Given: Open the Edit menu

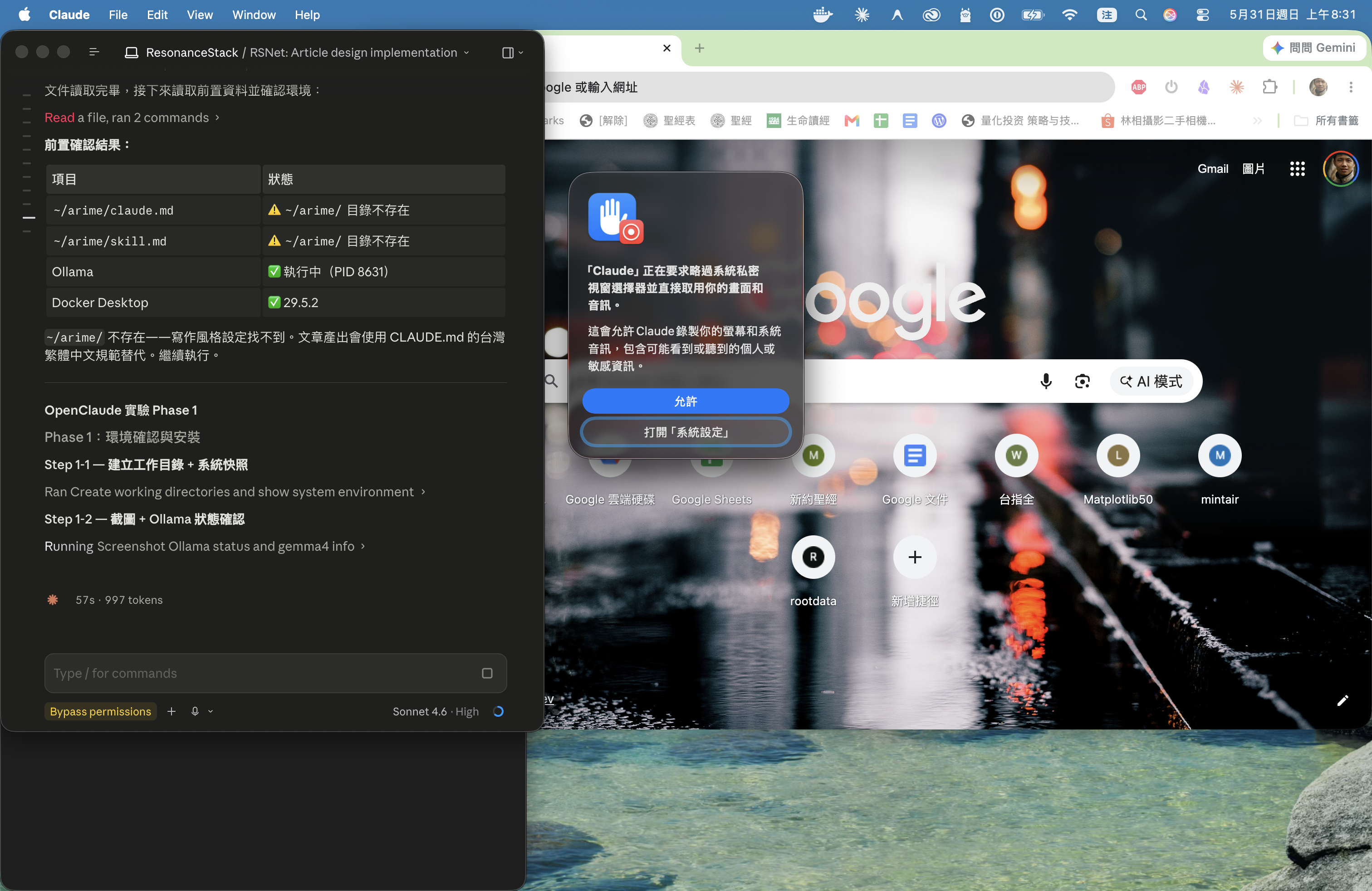Looking at the screenshot, I should coord(157,15).
